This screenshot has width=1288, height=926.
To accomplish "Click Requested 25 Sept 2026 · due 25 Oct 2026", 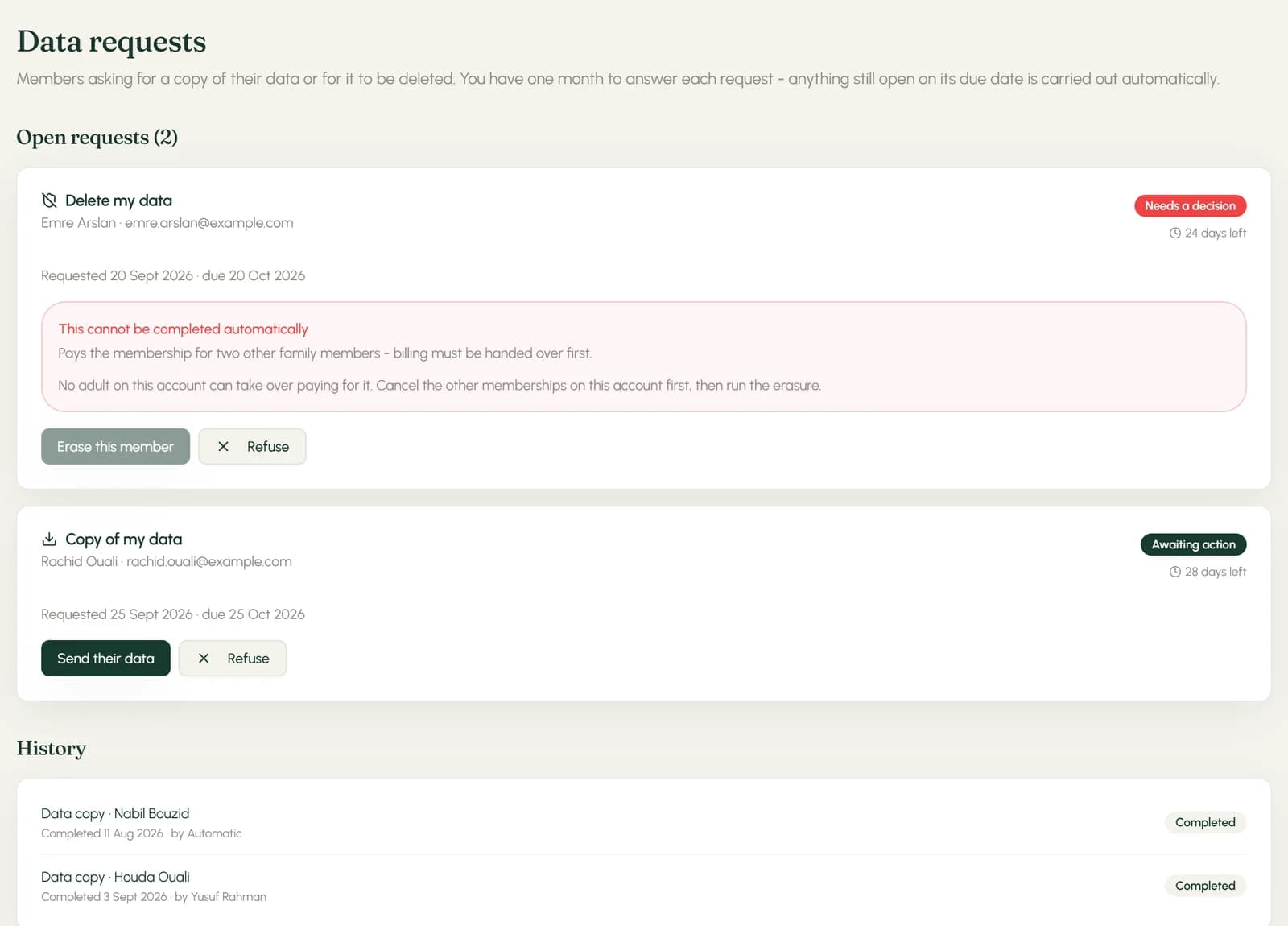I will (173, 614).
